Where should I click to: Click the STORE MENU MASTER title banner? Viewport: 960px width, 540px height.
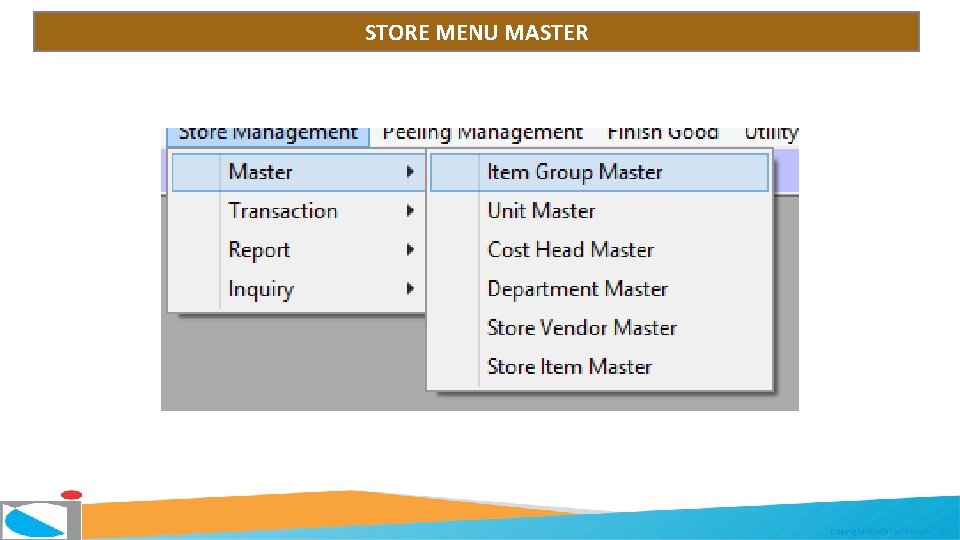click(476, 32)
